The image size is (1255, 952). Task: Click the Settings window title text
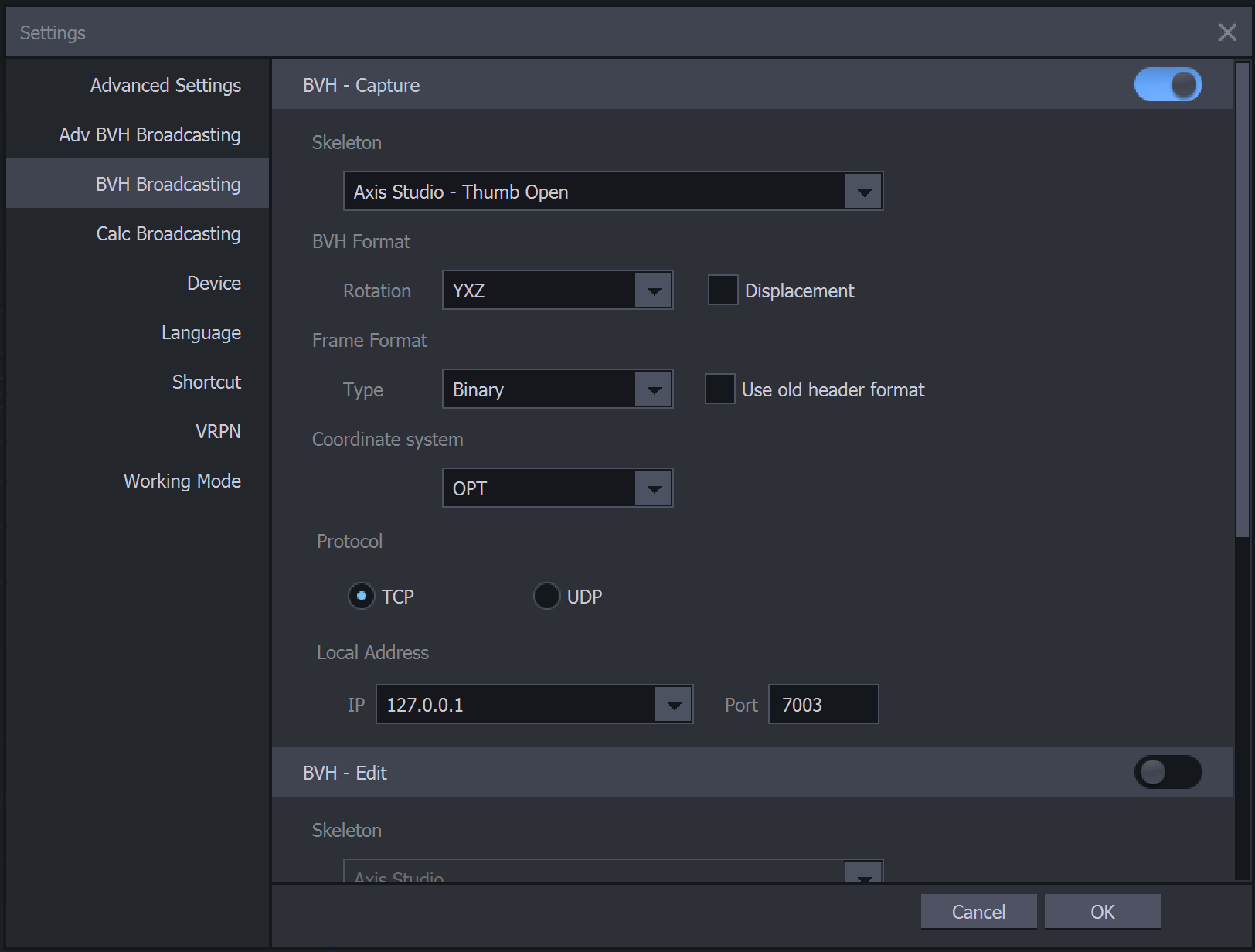(53, 33)
